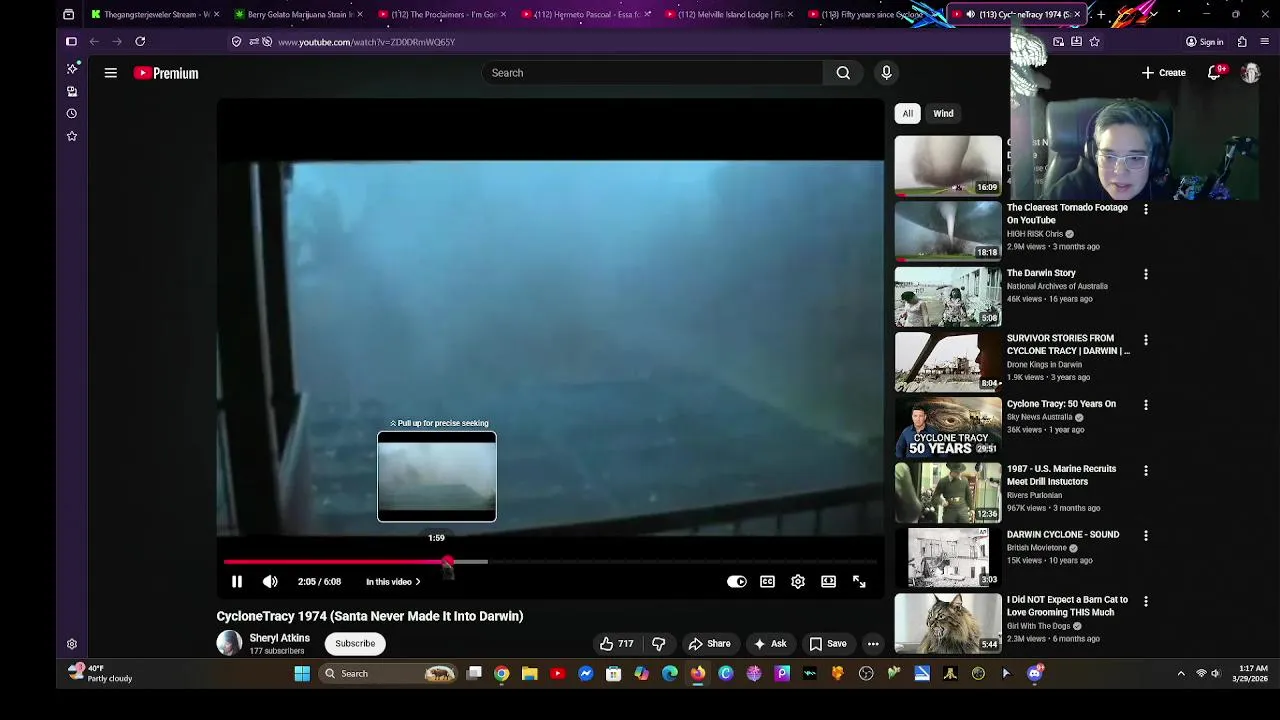
Task: Open 'SURVIVOR STORIES FROM CYCLONE TRACY' video
Action: 1068,345
